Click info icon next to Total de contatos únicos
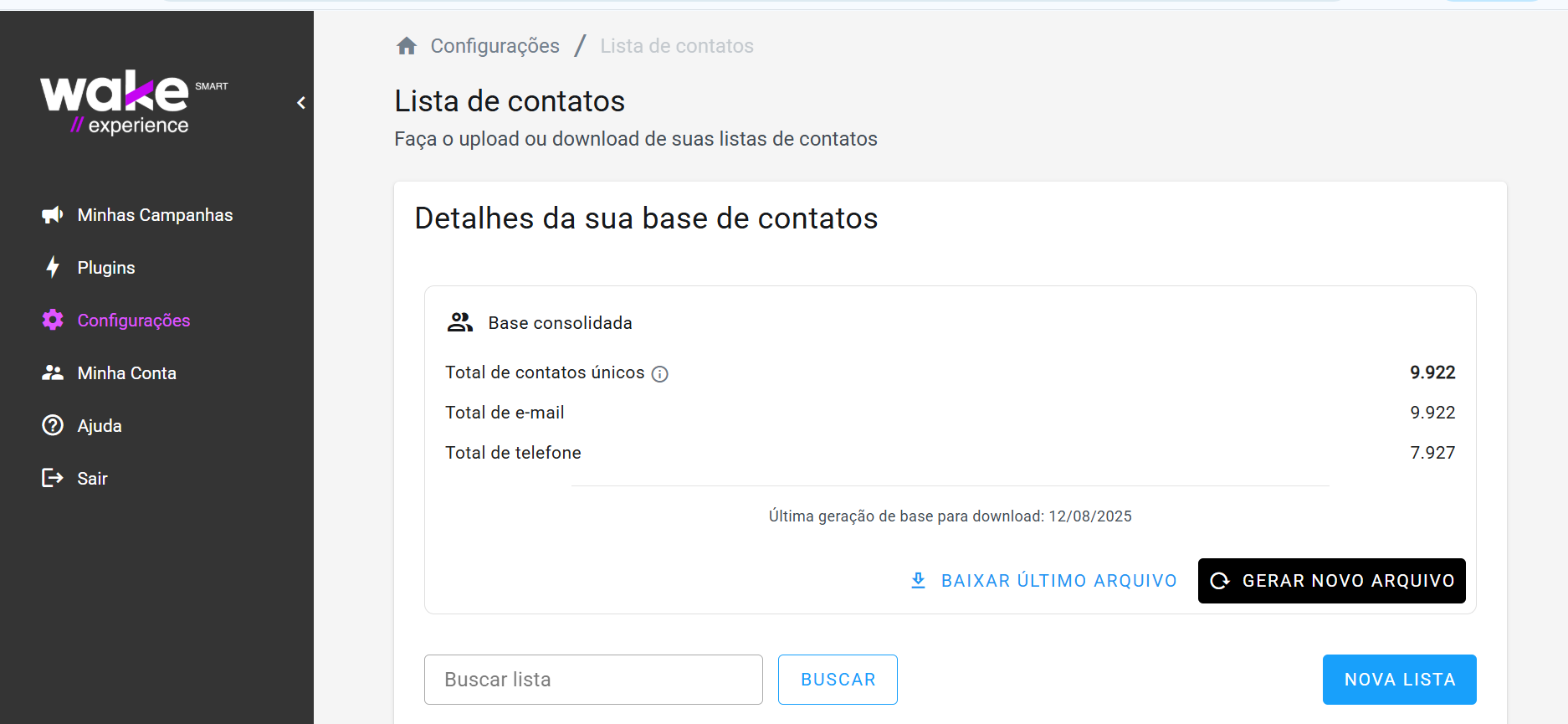Image resolution: width=1568 pixels, height=724 pixels. pos(660,374)
